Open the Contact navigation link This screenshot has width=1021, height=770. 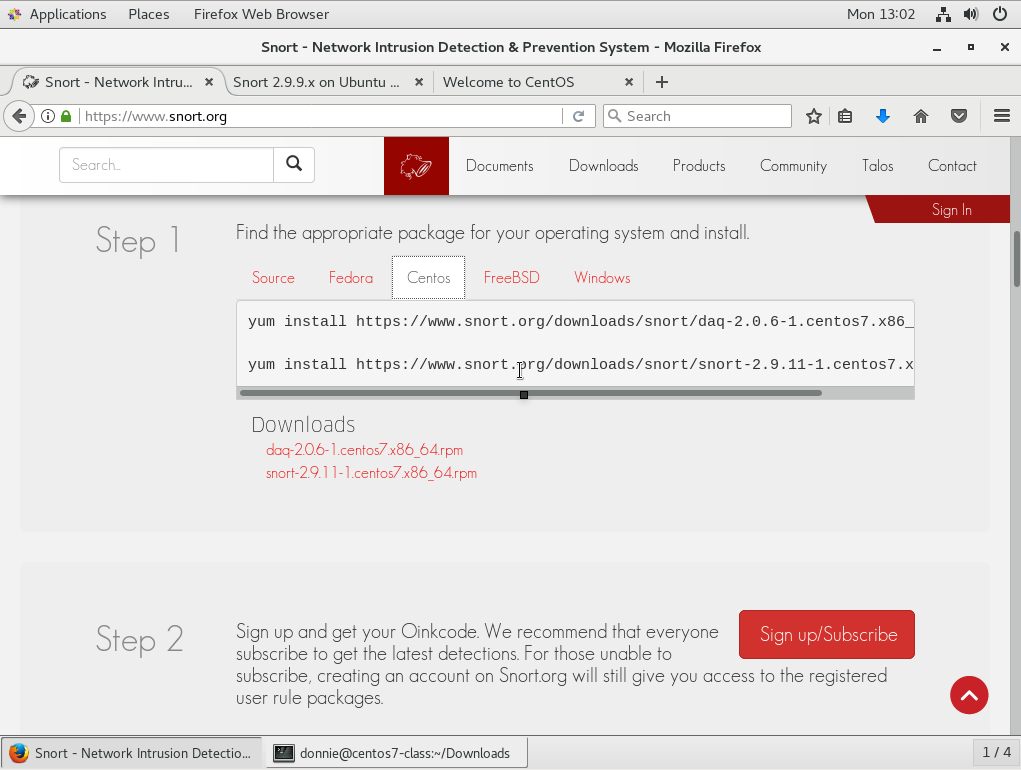[x=952, y=166]
